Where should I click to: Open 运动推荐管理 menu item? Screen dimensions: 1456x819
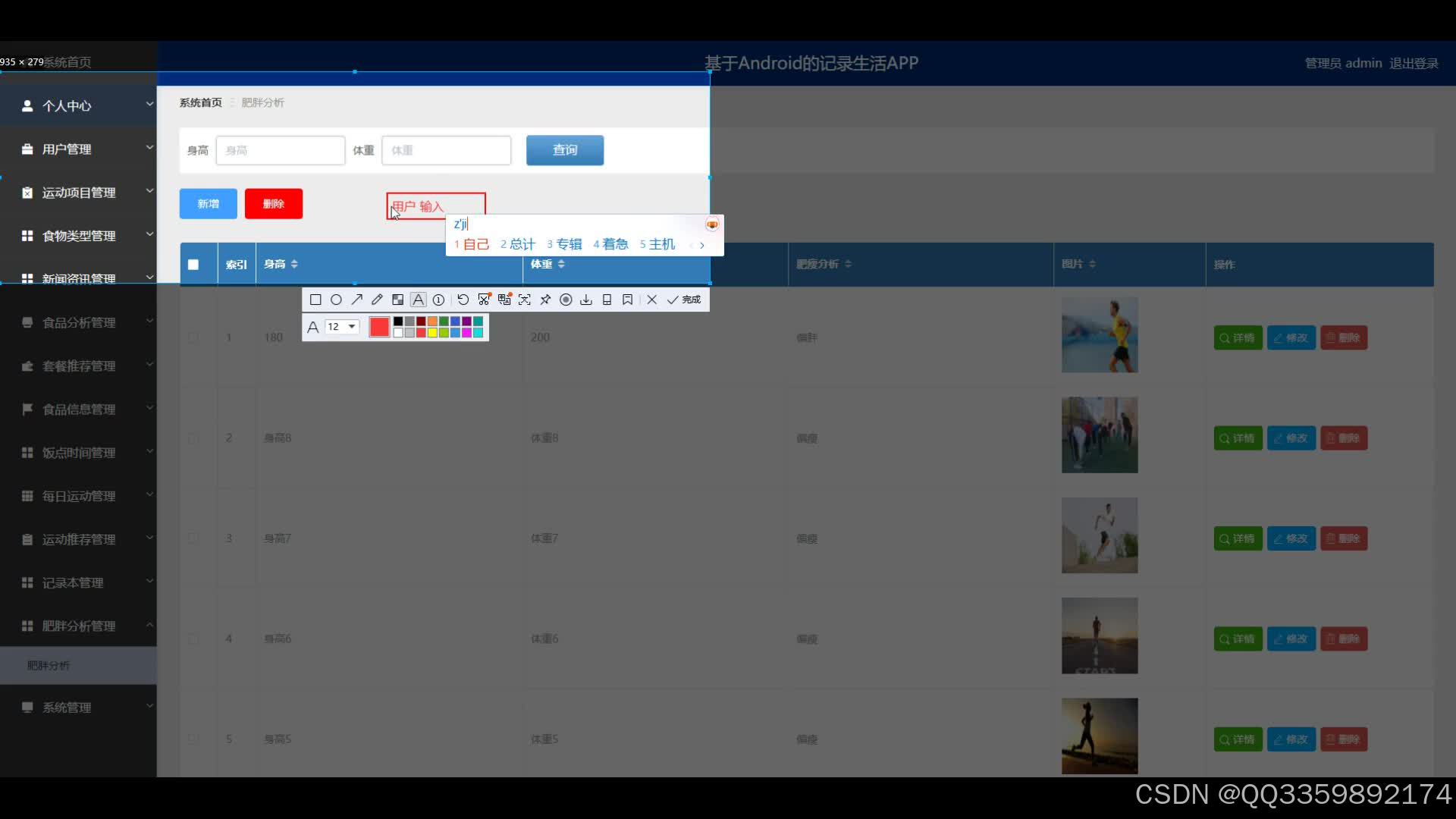(78, 539)
